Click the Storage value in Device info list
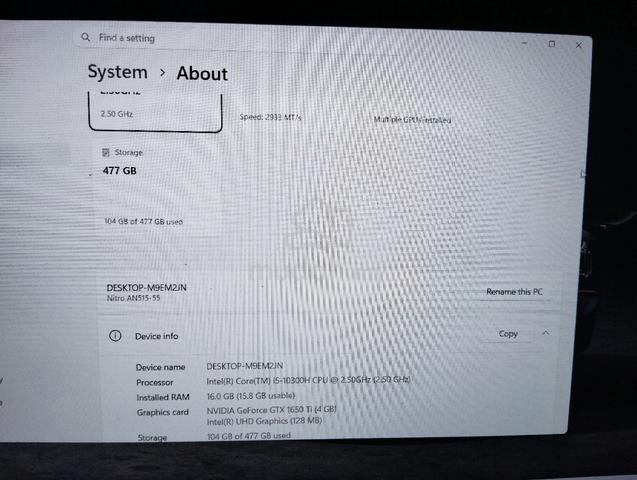 (249, 436)
